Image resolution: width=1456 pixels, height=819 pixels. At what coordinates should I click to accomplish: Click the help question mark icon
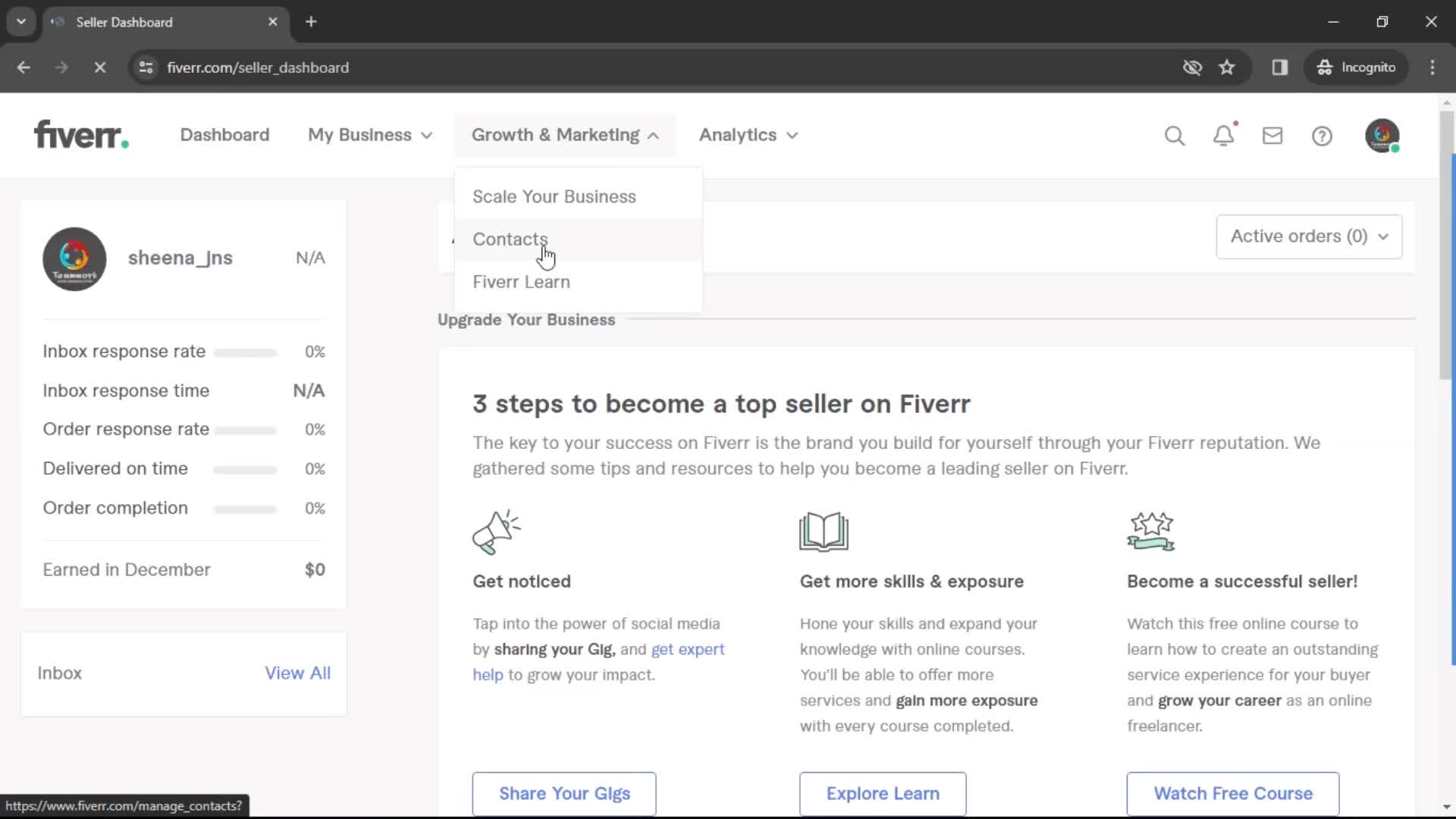pyautogui.click(x=1323, y=135)
